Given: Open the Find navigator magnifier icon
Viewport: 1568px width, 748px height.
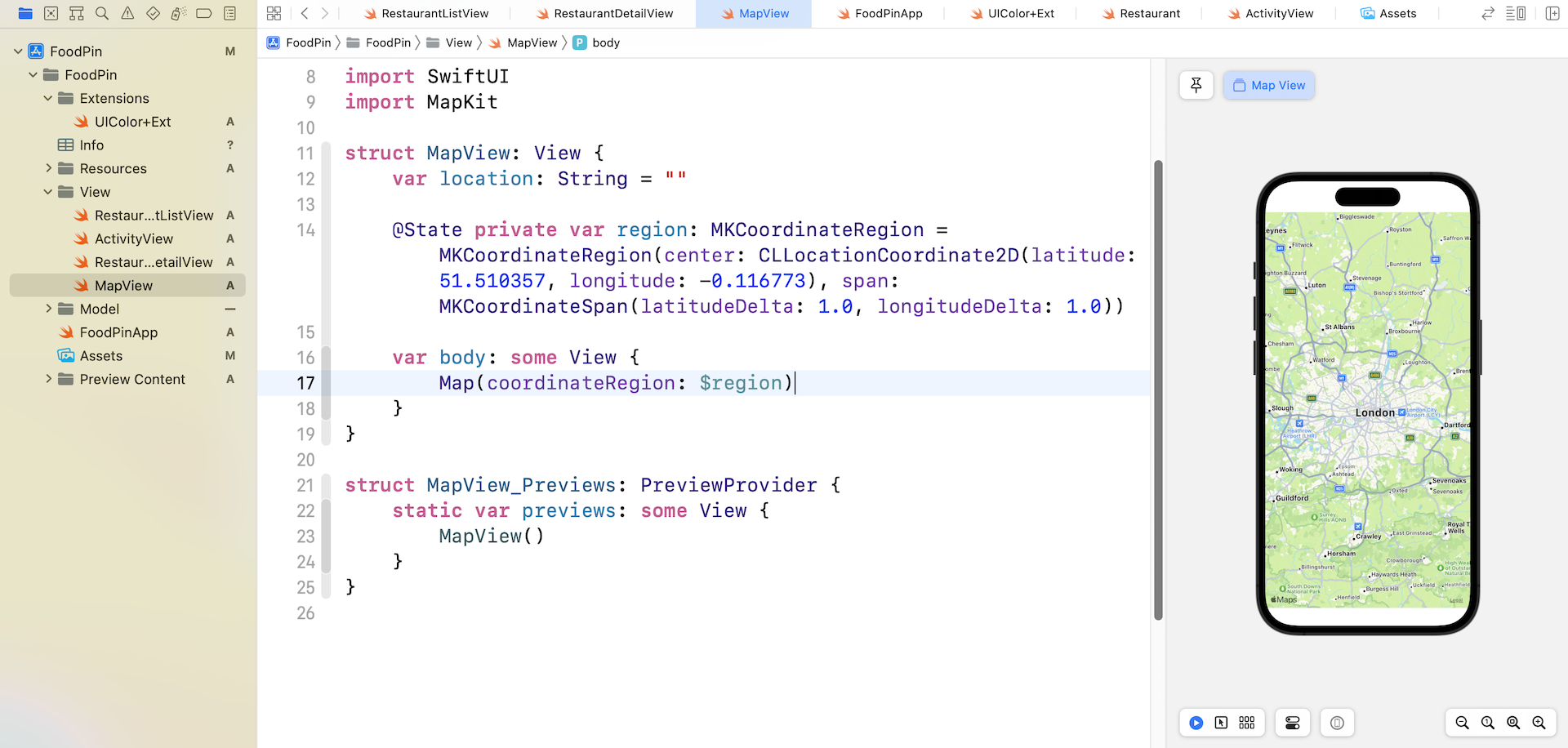Looking at the screenshot, I should pyautogui.click(x=102, y=13).
